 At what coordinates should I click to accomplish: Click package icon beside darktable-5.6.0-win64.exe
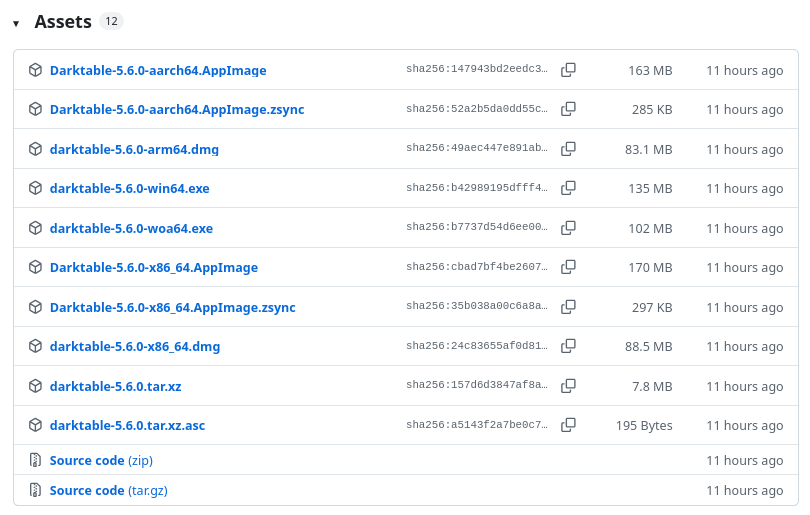coord(35,188)
